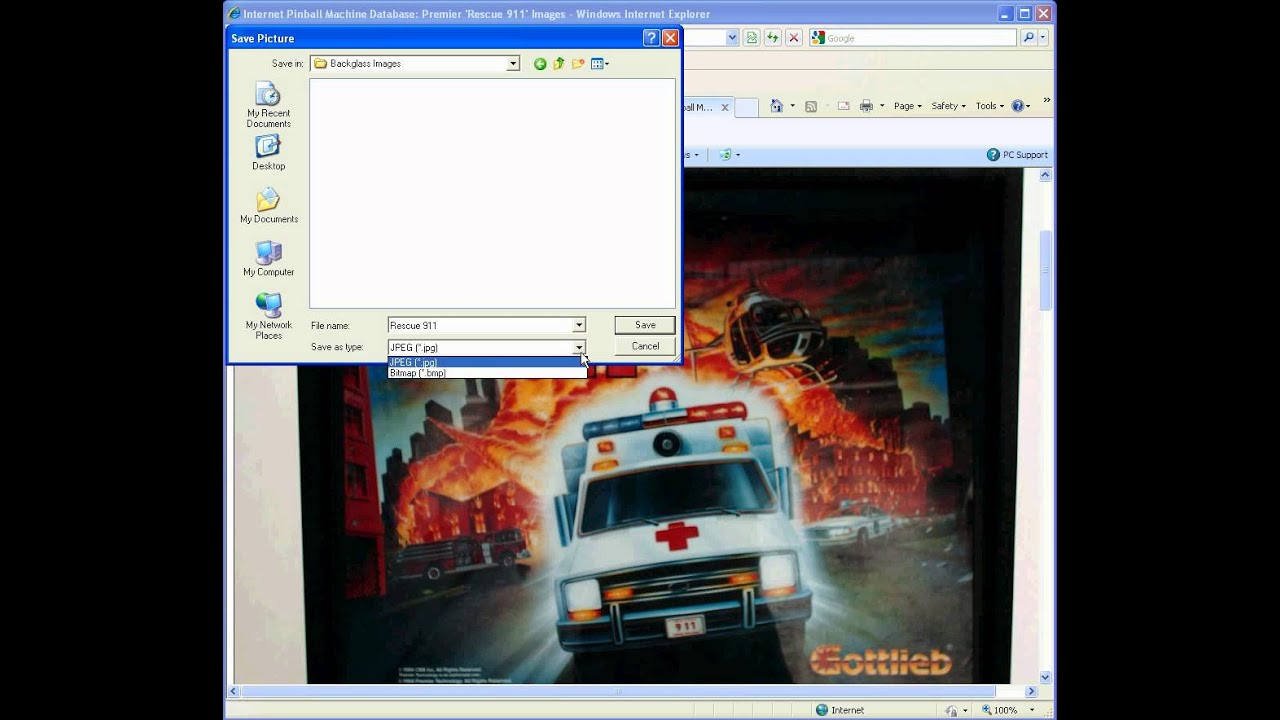Go back to last folder visited

[x=540, y=64]
